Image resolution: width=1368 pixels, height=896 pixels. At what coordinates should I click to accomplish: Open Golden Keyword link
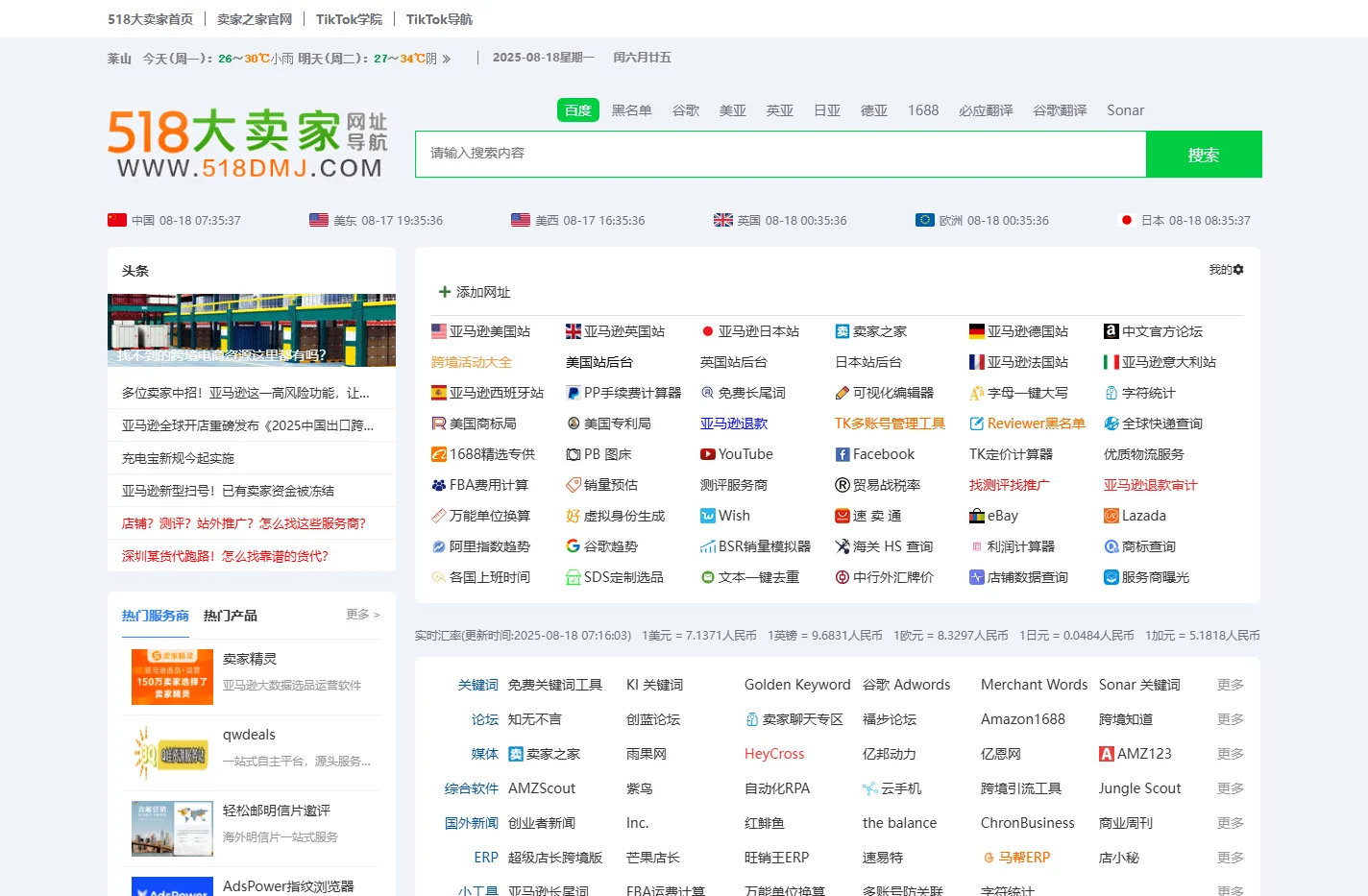click(x=797, y=685)
